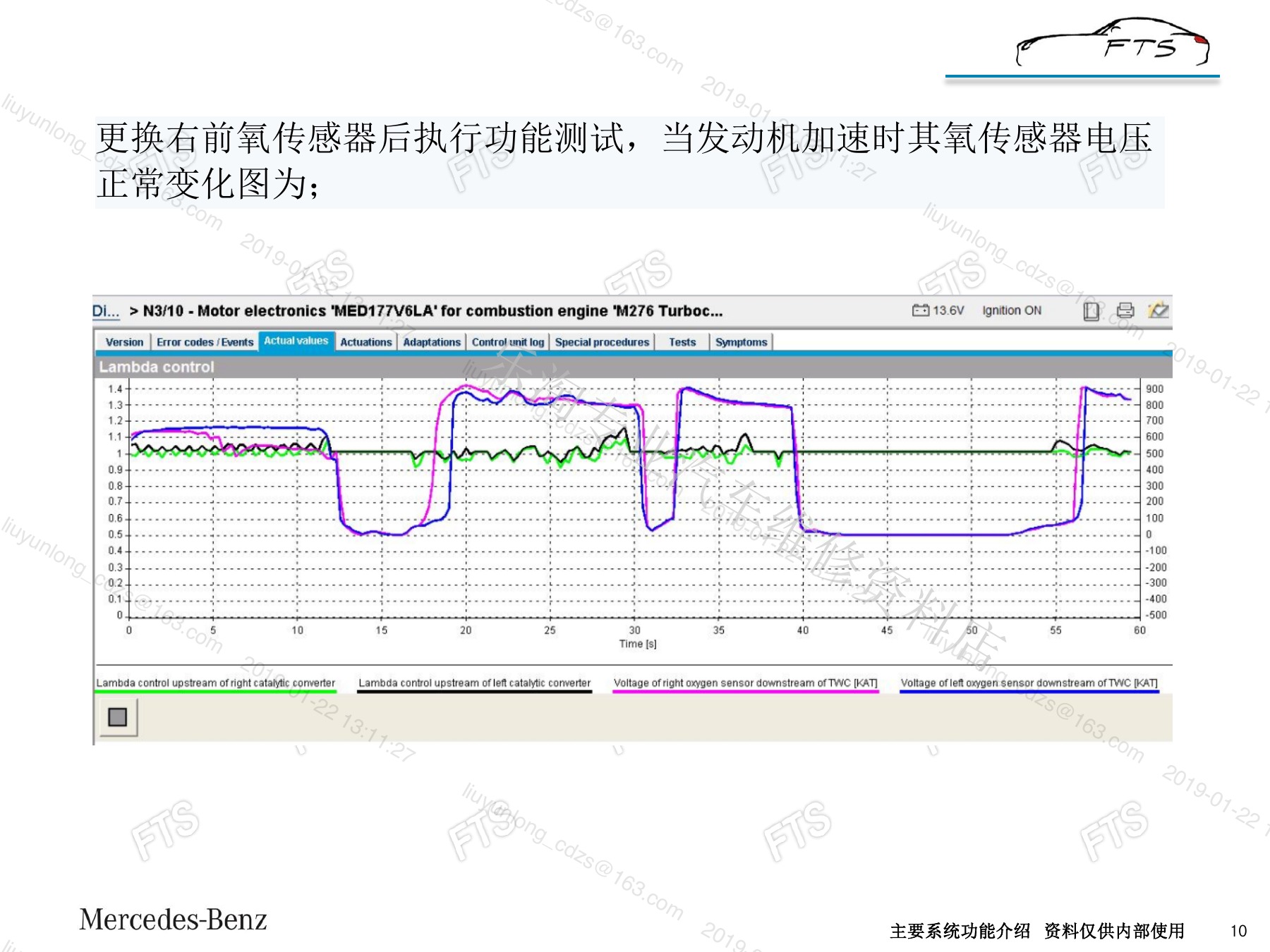Select 'Lambda control upstream of left catalytic converter' label
Screen dimensions: 1270x952
(x=474, y=683)
